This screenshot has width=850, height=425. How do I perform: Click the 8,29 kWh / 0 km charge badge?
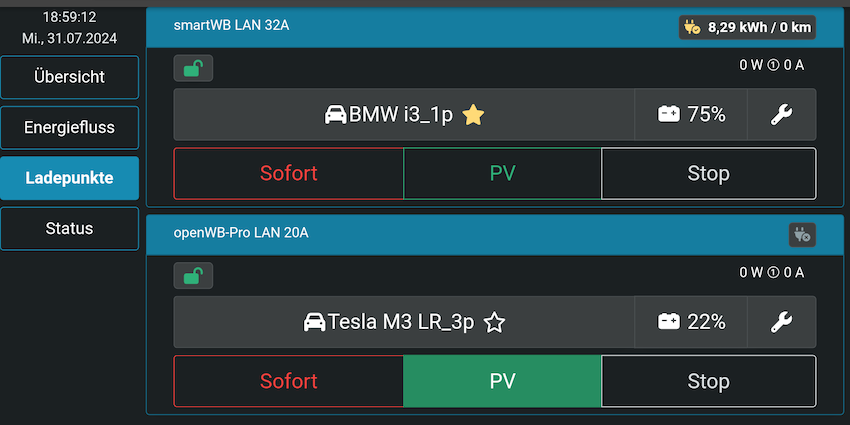pos(747,27)
